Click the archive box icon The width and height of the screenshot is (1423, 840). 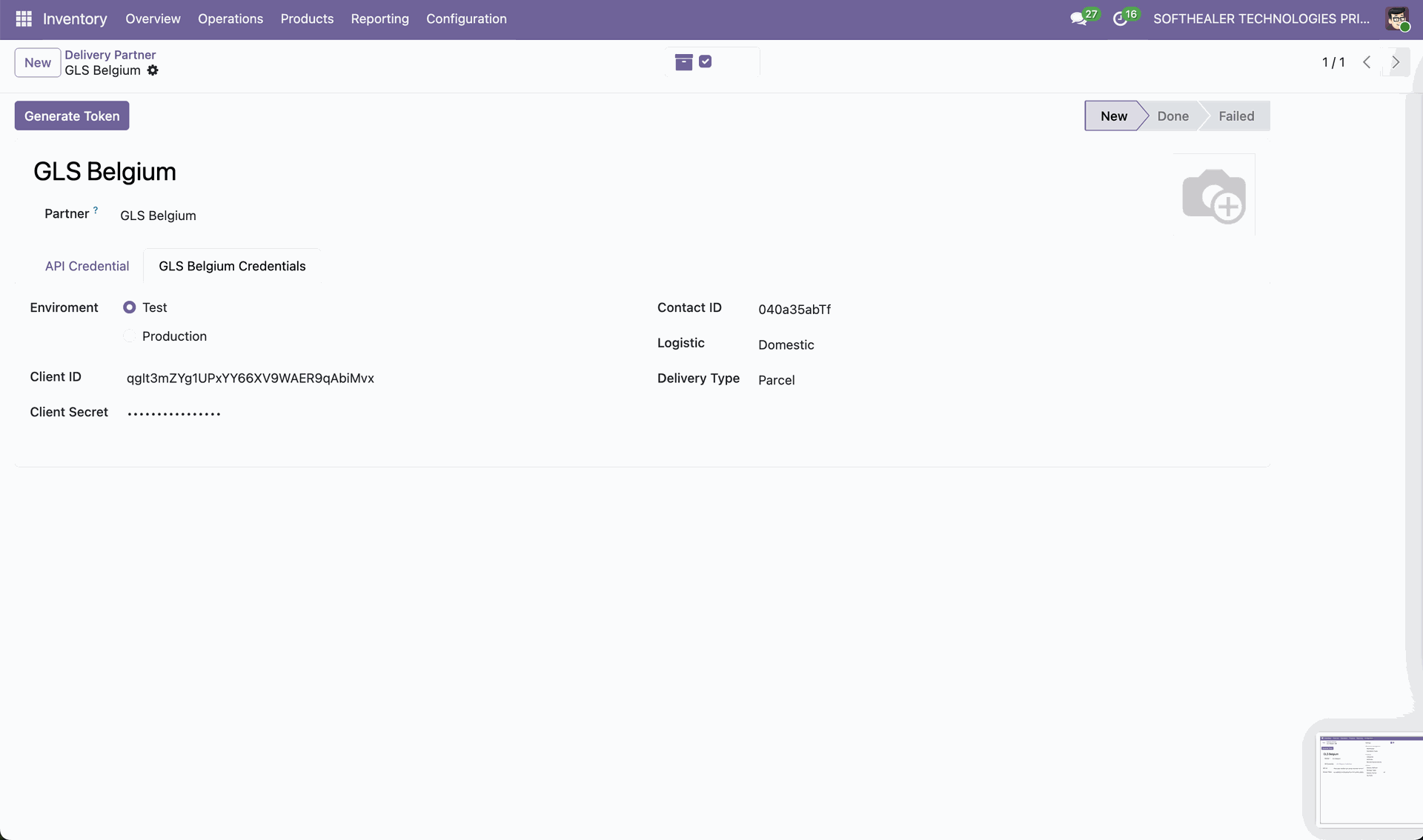(683, 62)
